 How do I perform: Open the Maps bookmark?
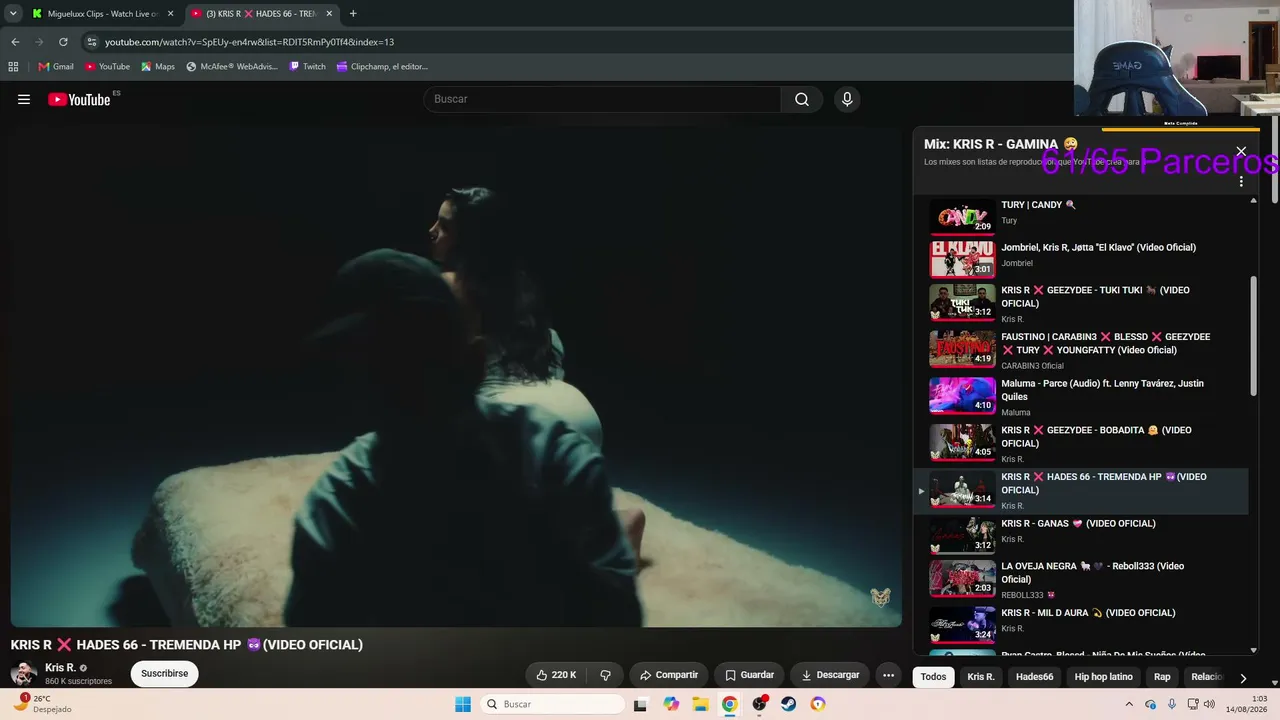[158, 67]
